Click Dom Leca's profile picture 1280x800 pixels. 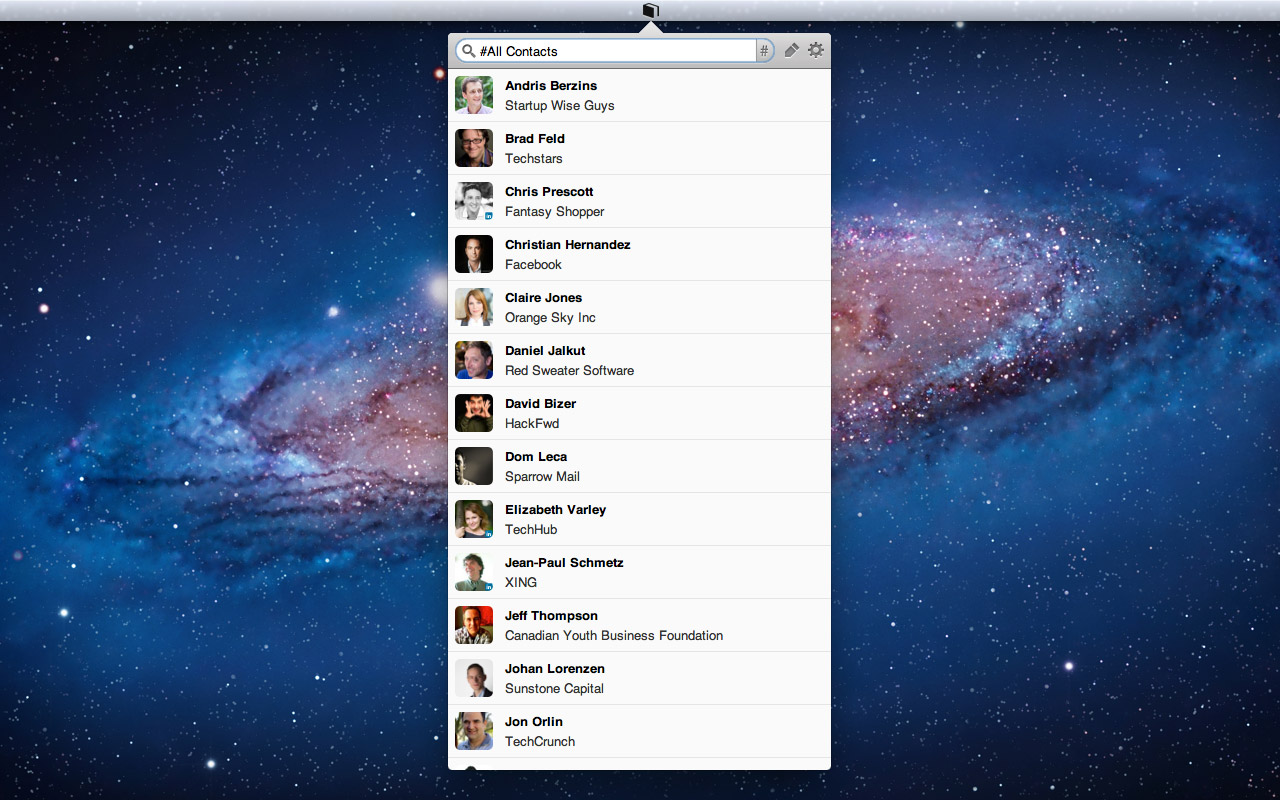click(x=474, y=466)
